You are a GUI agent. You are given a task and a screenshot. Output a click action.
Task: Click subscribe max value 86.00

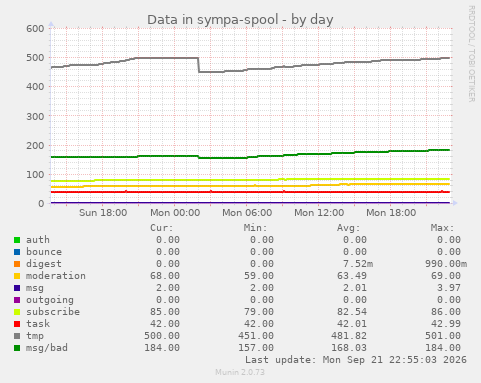pos(446,312)
